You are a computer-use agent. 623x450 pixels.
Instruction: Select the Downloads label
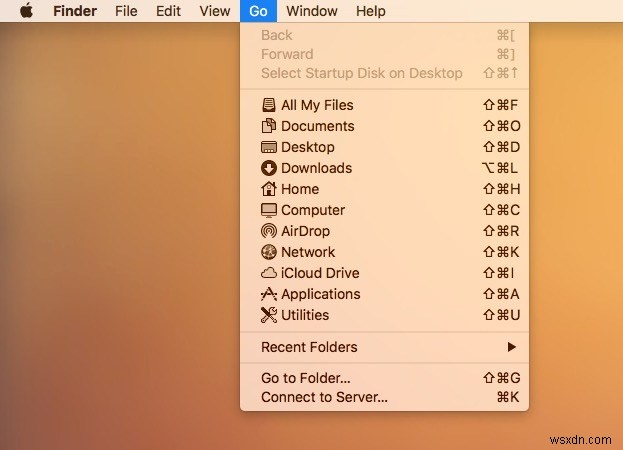point(316,168)
